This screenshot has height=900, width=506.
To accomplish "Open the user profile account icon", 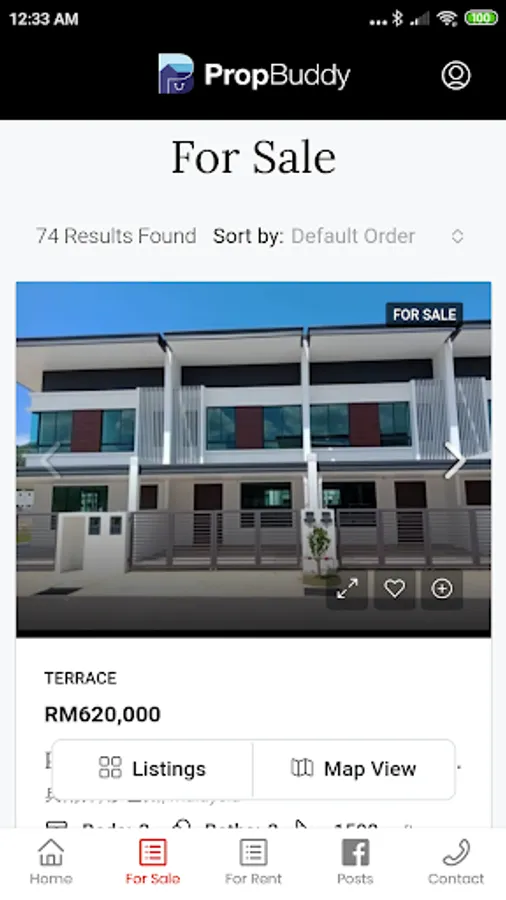I will [456, 75].
